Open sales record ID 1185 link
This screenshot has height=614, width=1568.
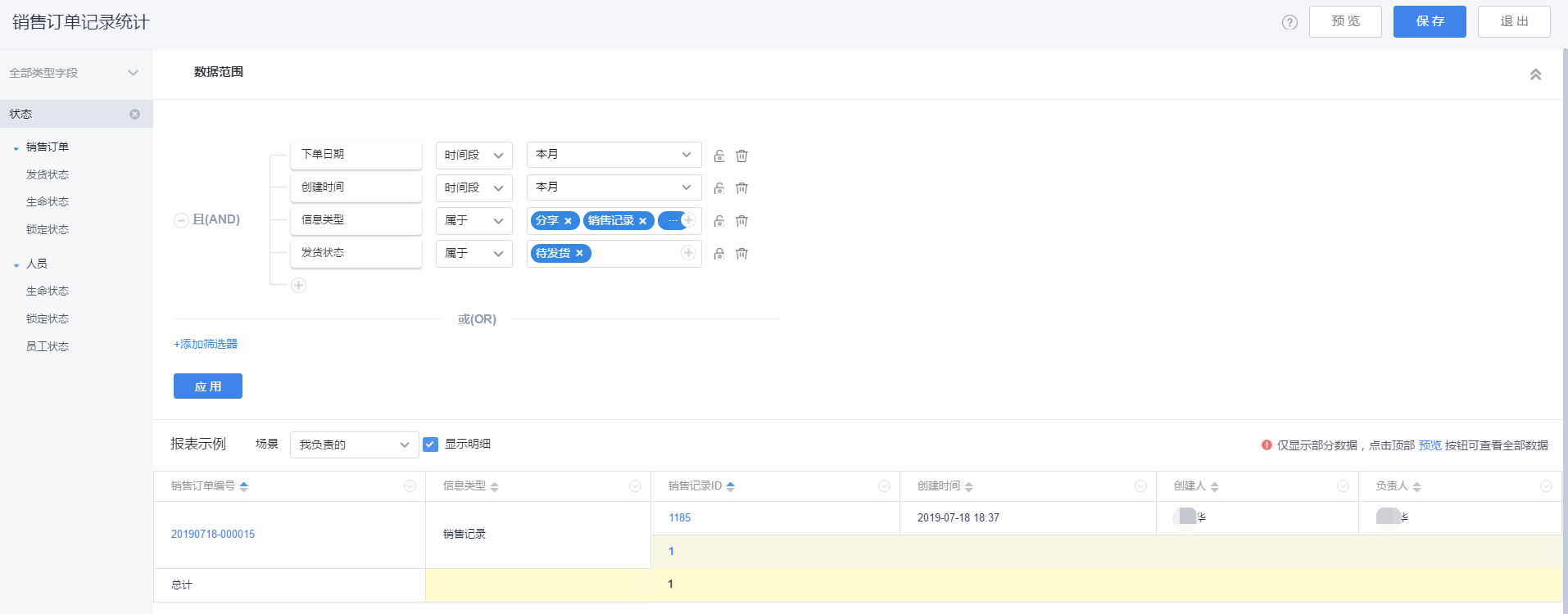[680, 517]
